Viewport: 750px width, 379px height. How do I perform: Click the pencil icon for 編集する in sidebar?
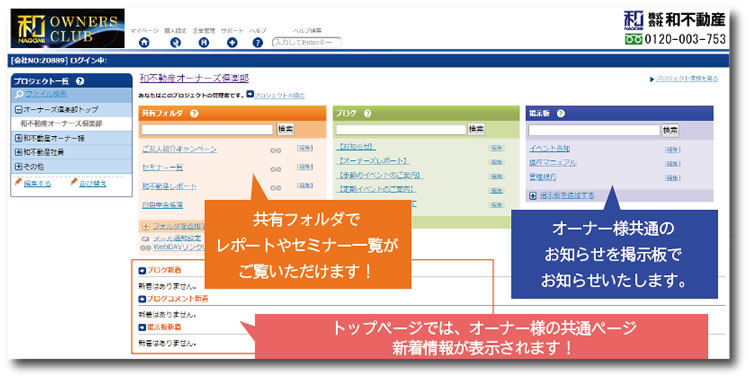click(x=19, y=182)
